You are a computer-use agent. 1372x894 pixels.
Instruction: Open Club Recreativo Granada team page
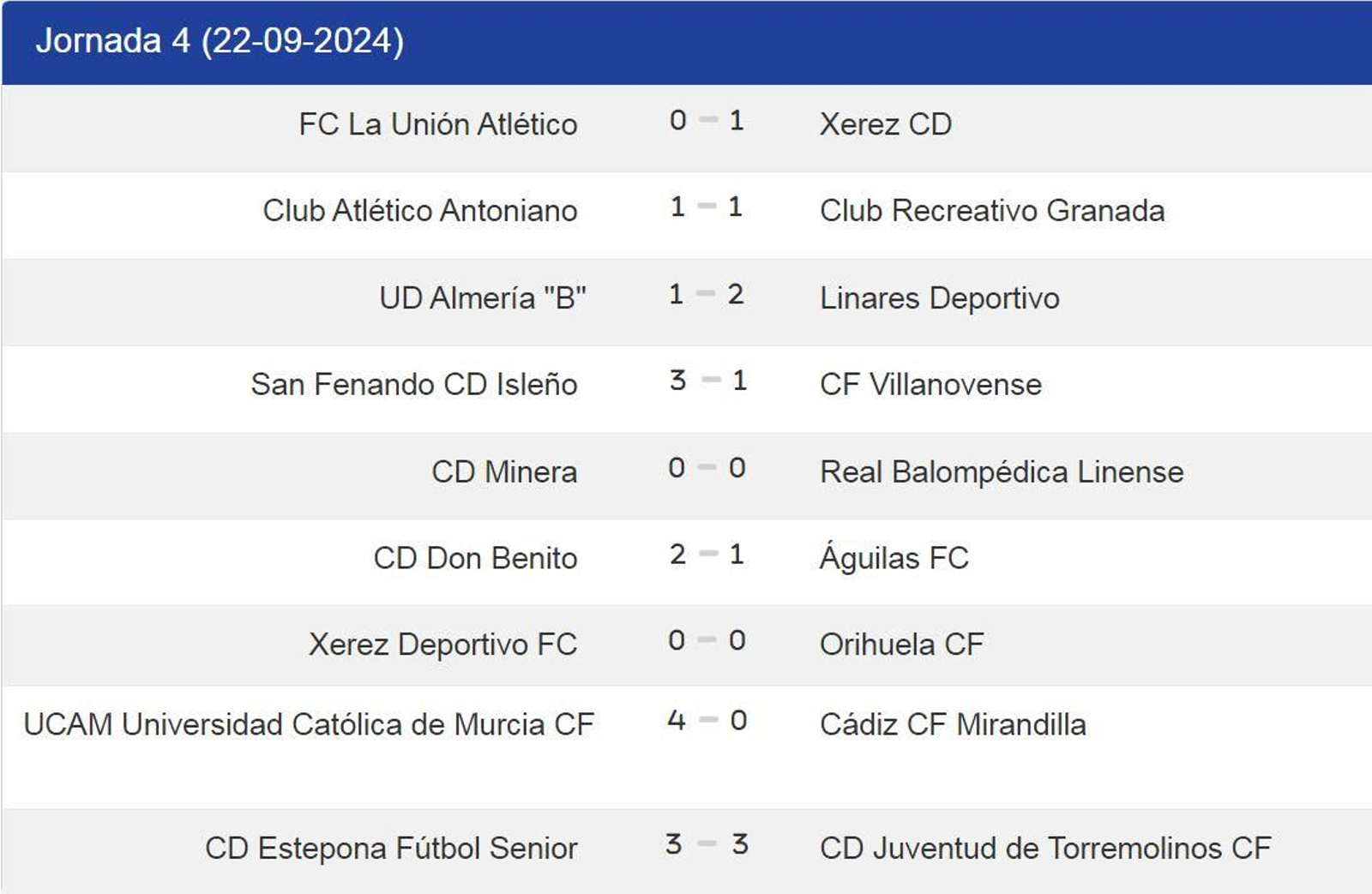coord(991,211)
